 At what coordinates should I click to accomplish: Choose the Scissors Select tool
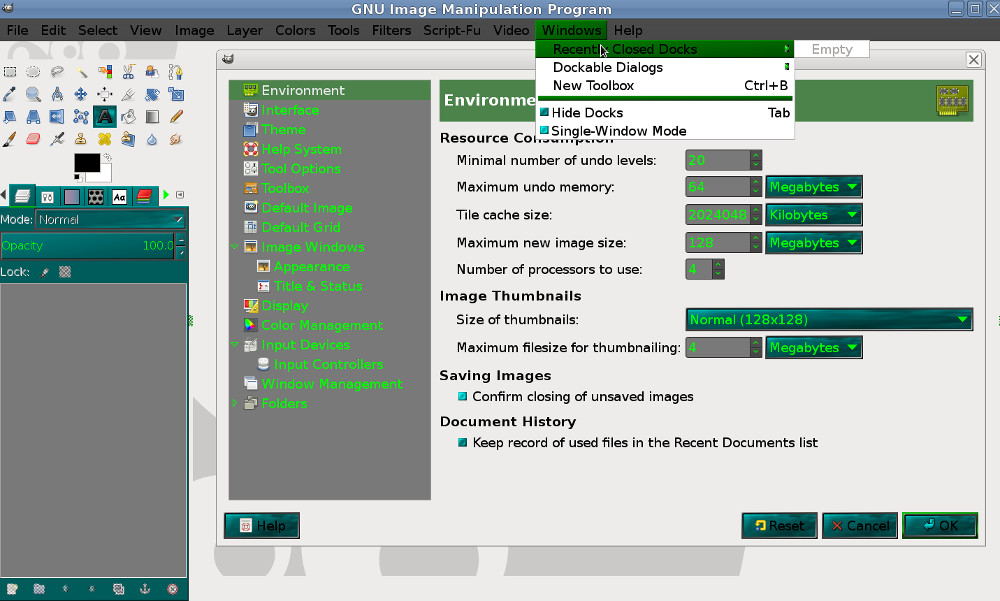[128, 71]
